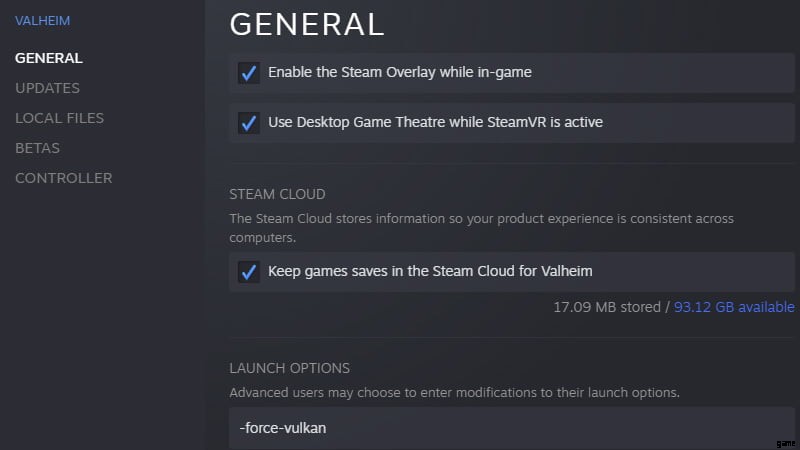
Task: Click the "Advanced users may choose" description text
Action: tap(454, 393)
